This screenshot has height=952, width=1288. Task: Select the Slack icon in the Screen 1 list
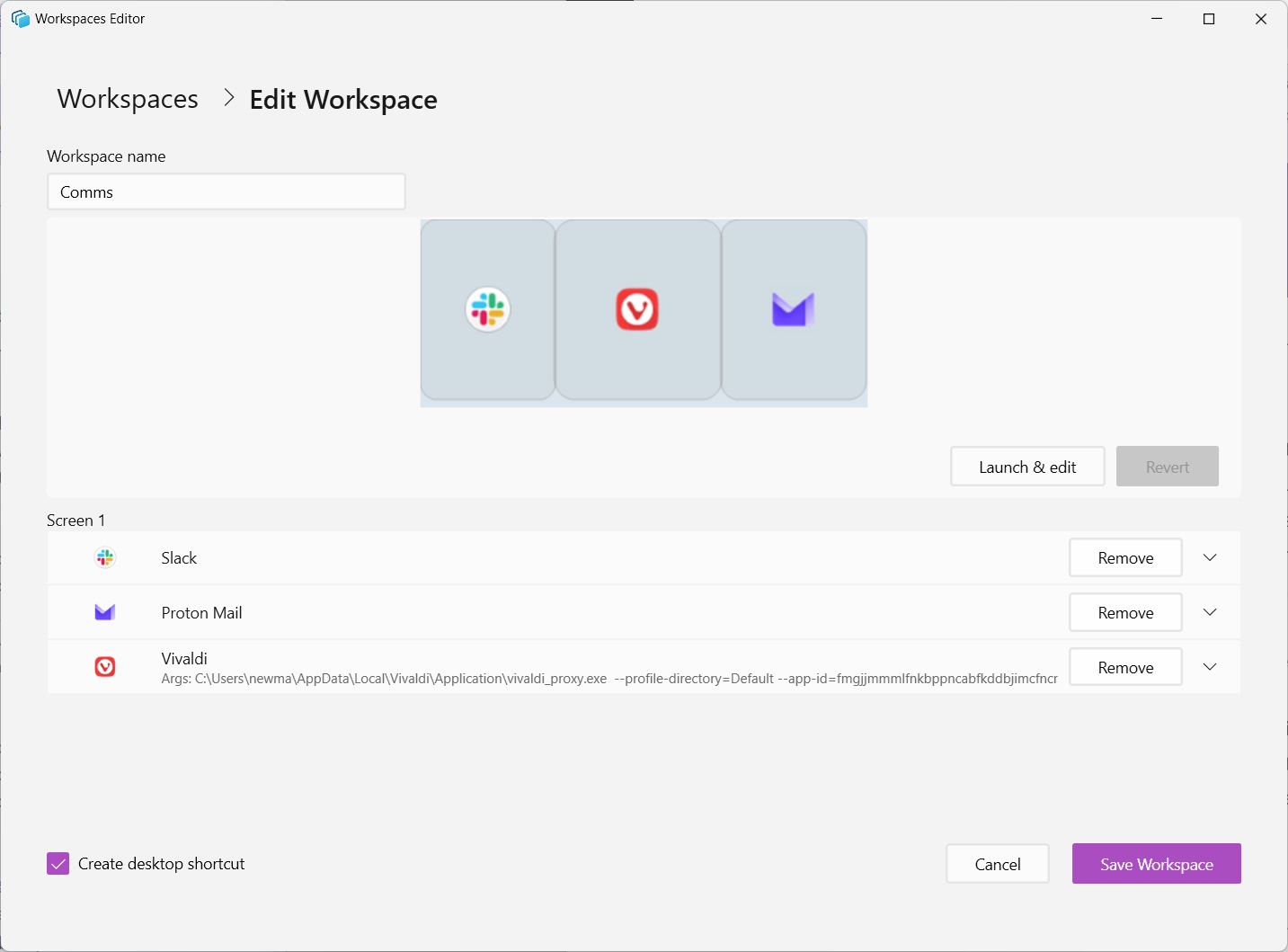tap(105, 557)
